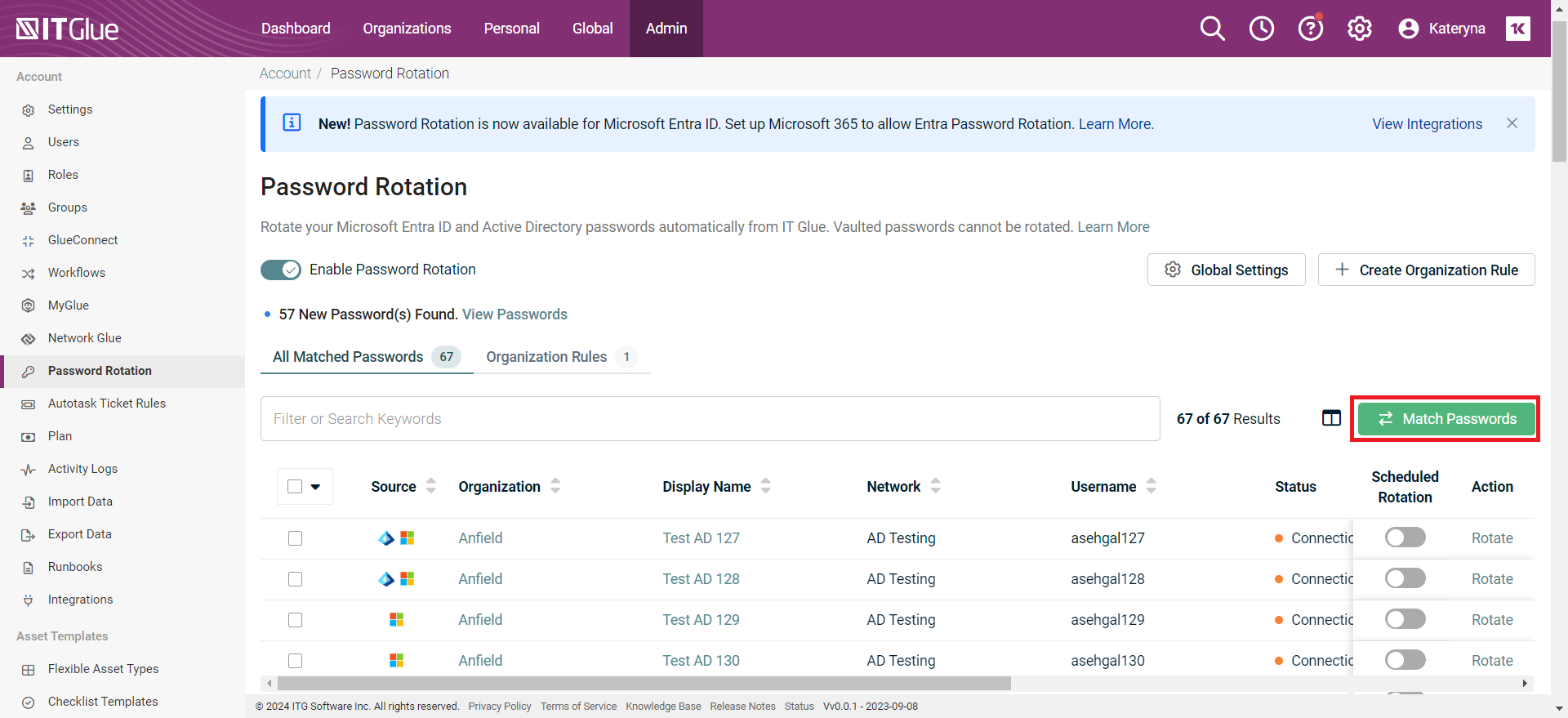Open View Integrations link

pyautogui.click(x=1427, y=124)
